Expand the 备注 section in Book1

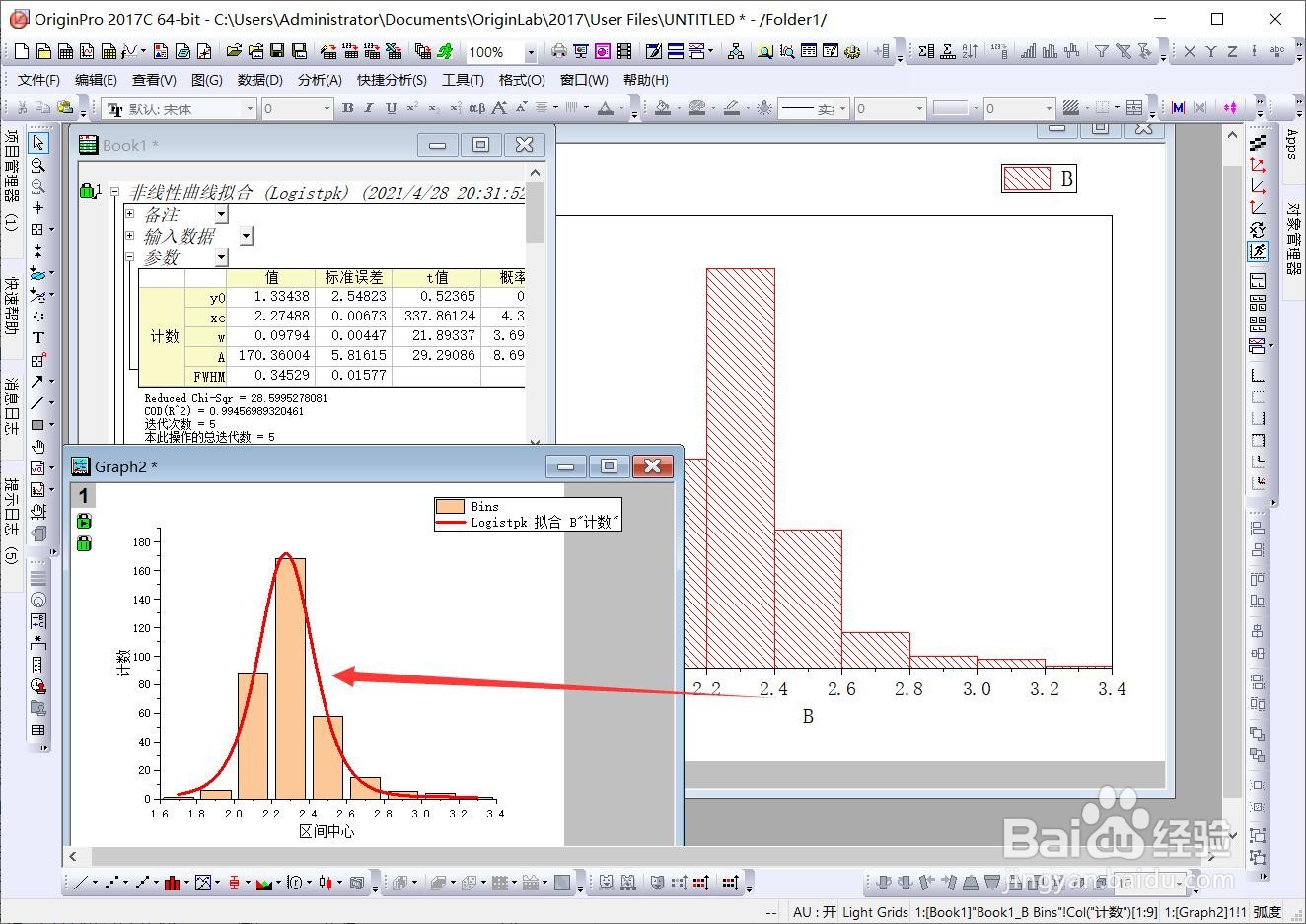pyautogui.click(x=129, y=214)
